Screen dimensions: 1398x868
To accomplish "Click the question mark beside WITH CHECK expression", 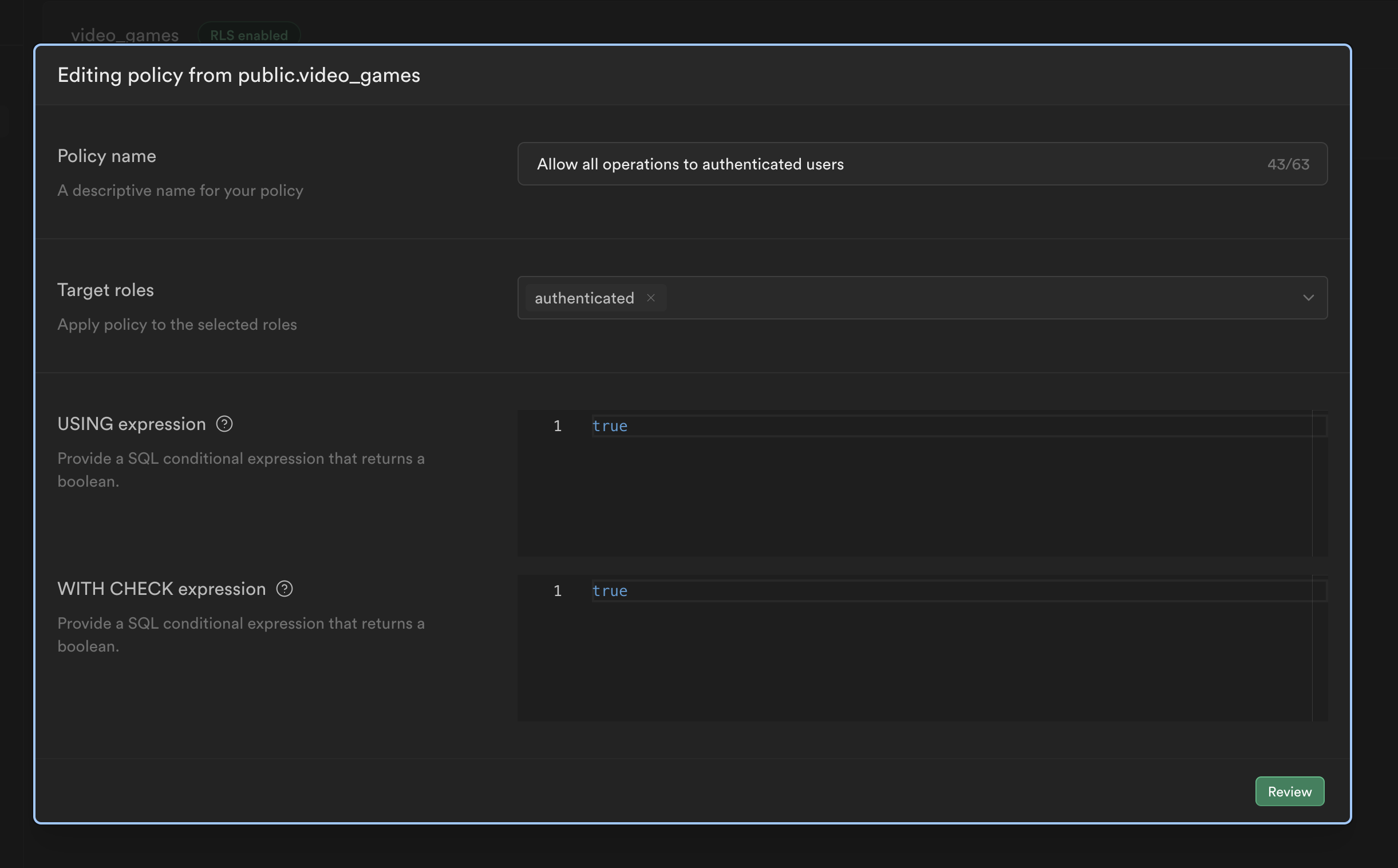I will pyautogui.click(x=285, y=589).
